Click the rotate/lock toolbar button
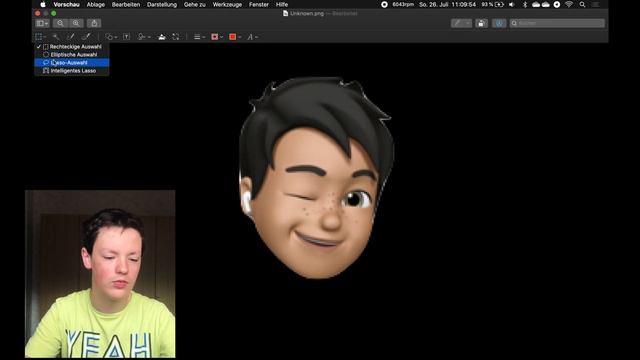Viewport: 640px width, 360px height. pos(481,23)
